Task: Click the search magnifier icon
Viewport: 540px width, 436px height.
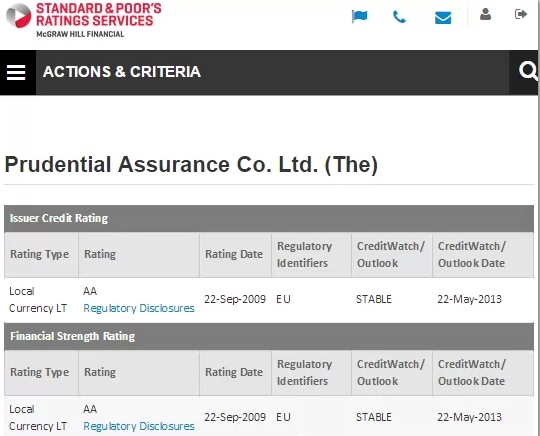Action: (528, 71)
